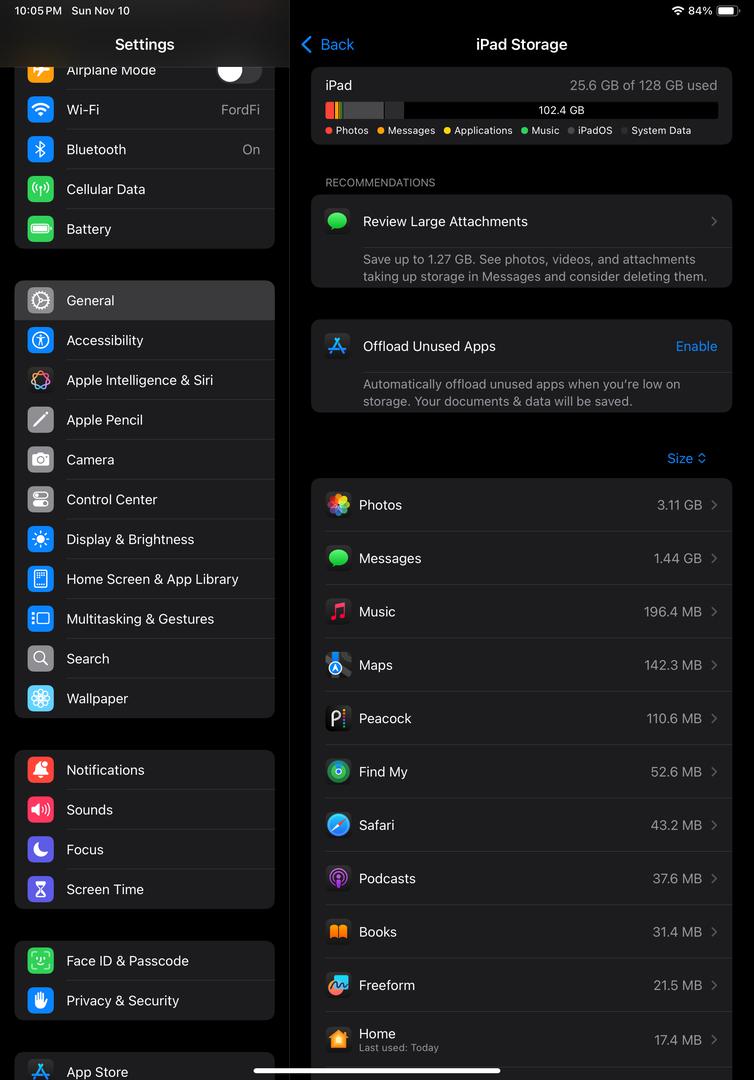Viewport: 754px width, 1080px height.
Task: Tap the Apple Intelligence & Siri icon
Action: coord(41,380)
